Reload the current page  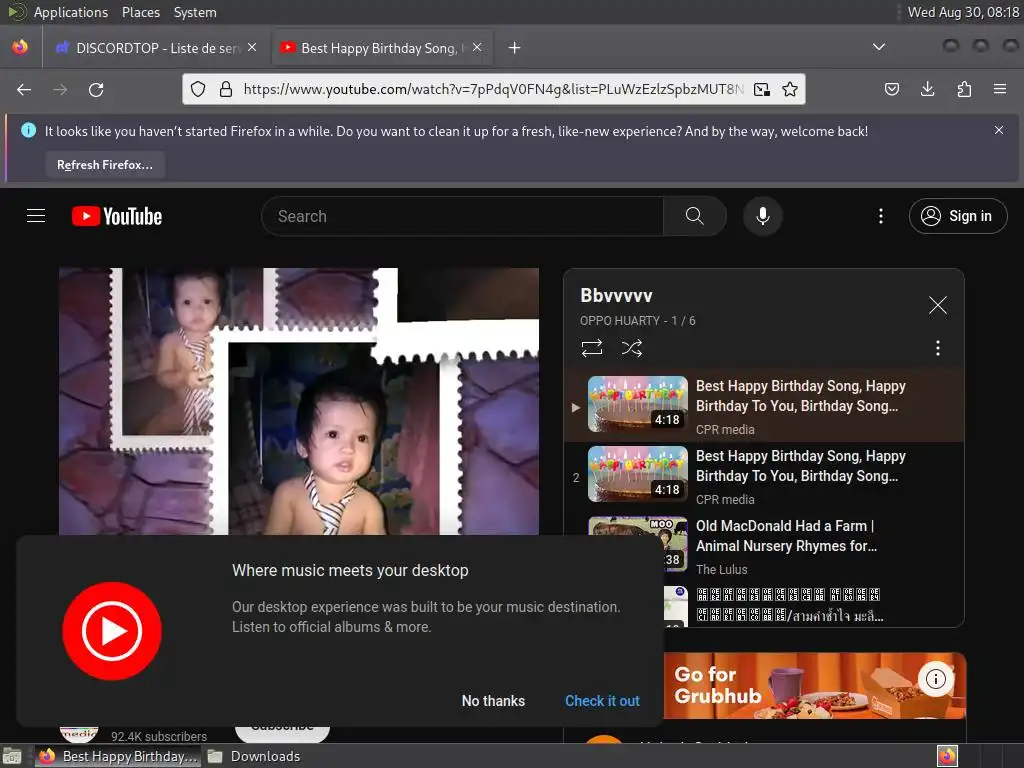[x=96, y=89]
